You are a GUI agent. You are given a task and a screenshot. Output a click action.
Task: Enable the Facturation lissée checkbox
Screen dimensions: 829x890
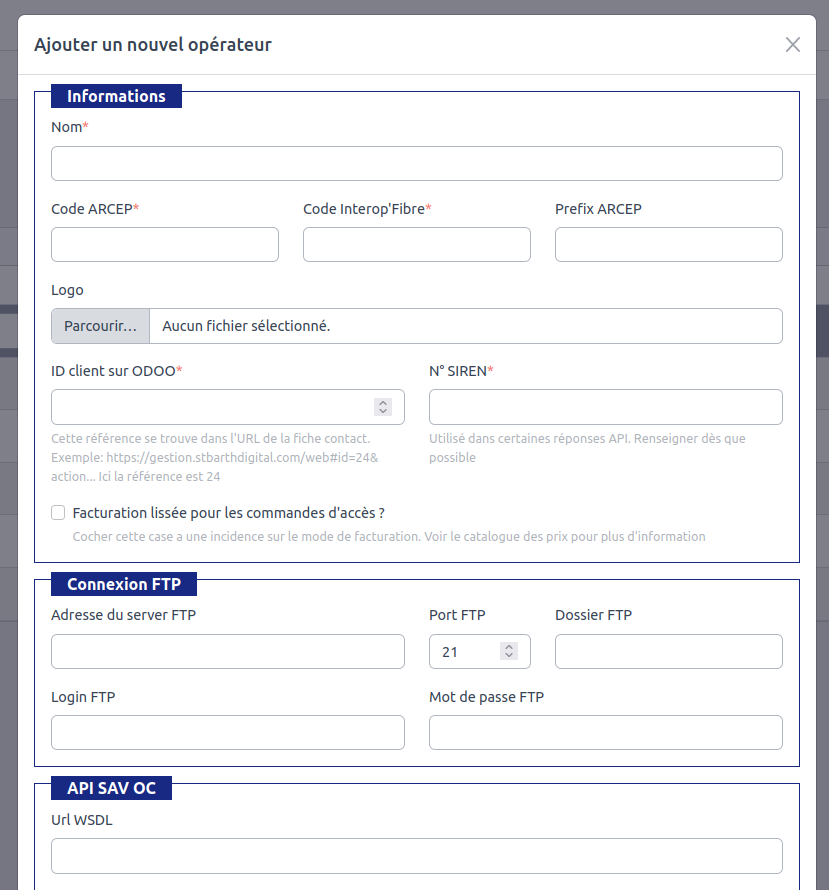point(58,513)
